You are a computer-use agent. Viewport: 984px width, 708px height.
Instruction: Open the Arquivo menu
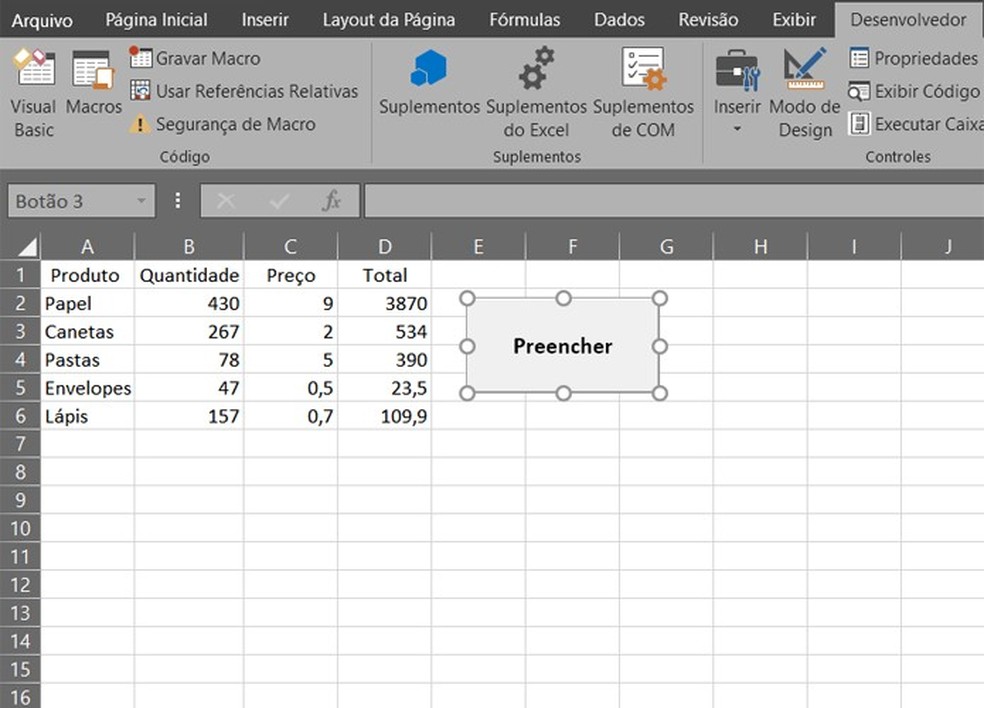42,19
